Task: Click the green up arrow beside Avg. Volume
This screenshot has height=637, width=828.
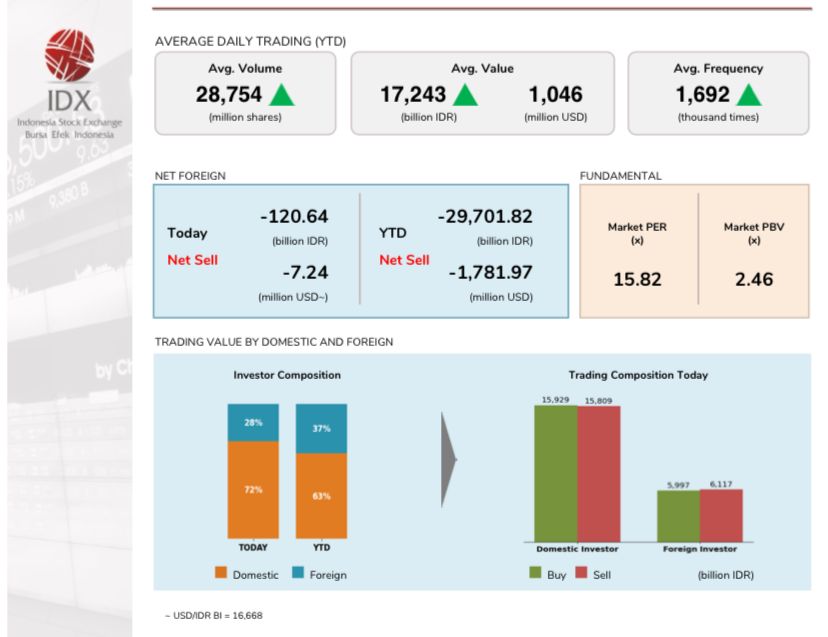Action: pyautogui.click(x=282, y=96)
